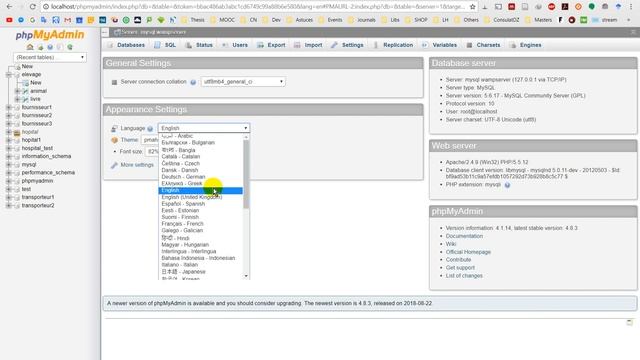Select Italiano - Italian language option
Screen dimensions: 640x360
[x=200, y=265]
